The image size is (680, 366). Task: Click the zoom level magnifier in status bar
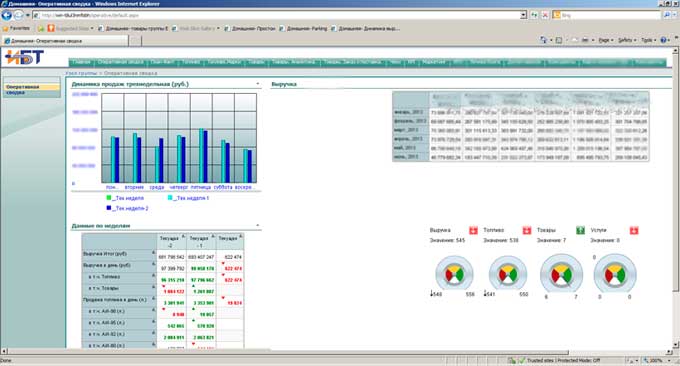[646, 360]
